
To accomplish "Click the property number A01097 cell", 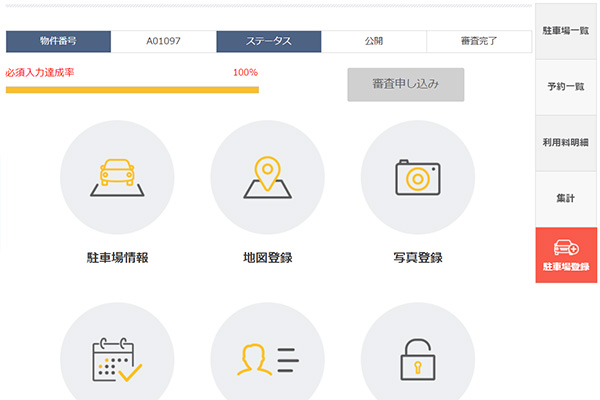I will tap(163, 42).
